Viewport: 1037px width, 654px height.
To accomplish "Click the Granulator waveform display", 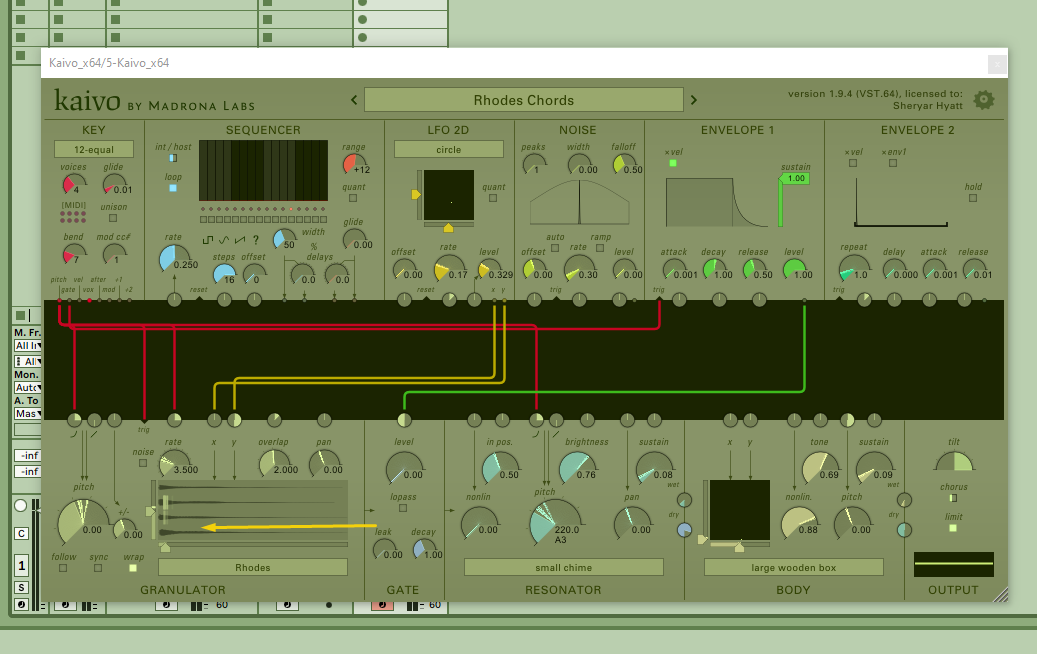I will [253, 510].
